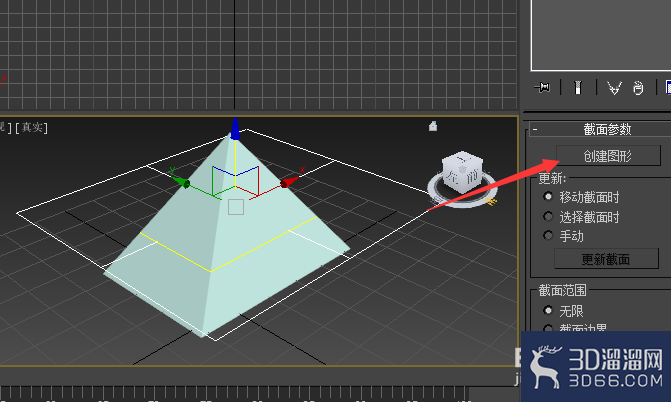Select the 移动截面时 radio option
The width and height of the screenshot is (671, 402).
coord(548,197)
